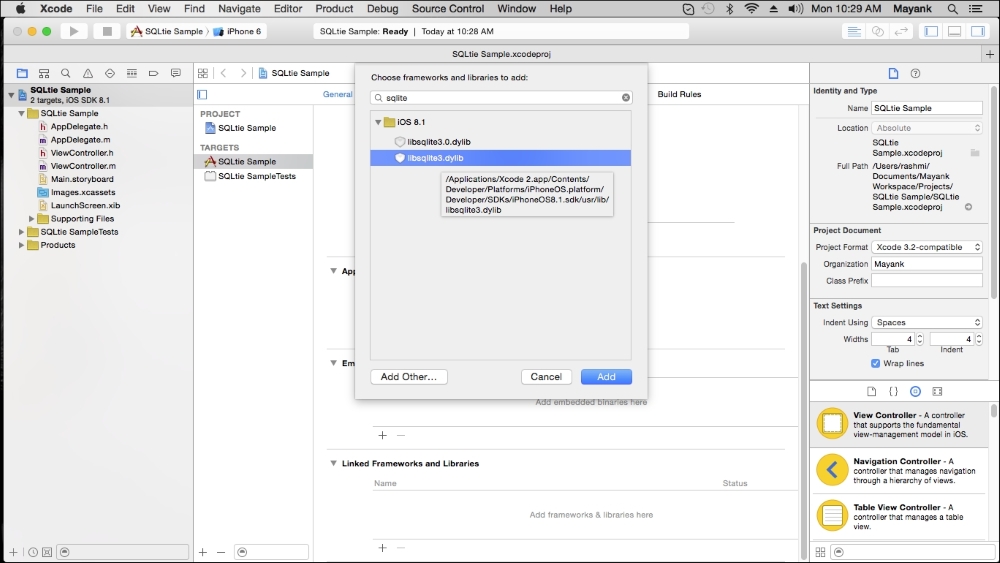Click the Add button in dialog
Screen dimensions: 1000x563
click(606, 377)
